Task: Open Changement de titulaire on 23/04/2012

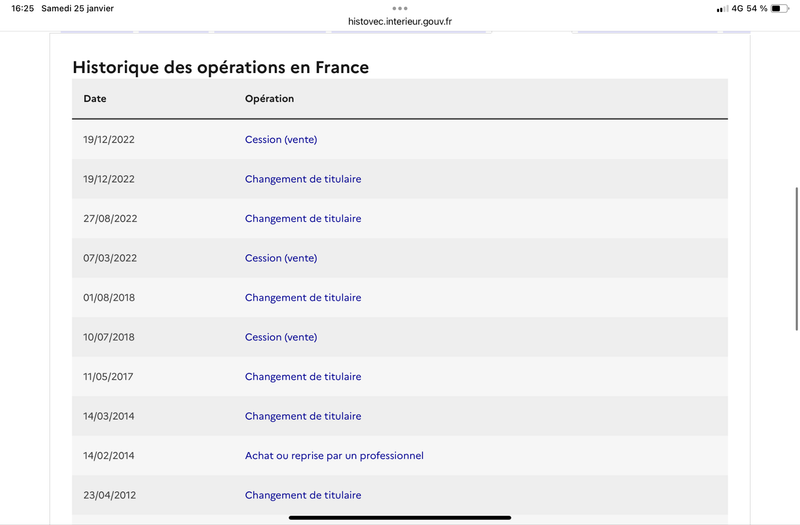Action: pos(303,495)
